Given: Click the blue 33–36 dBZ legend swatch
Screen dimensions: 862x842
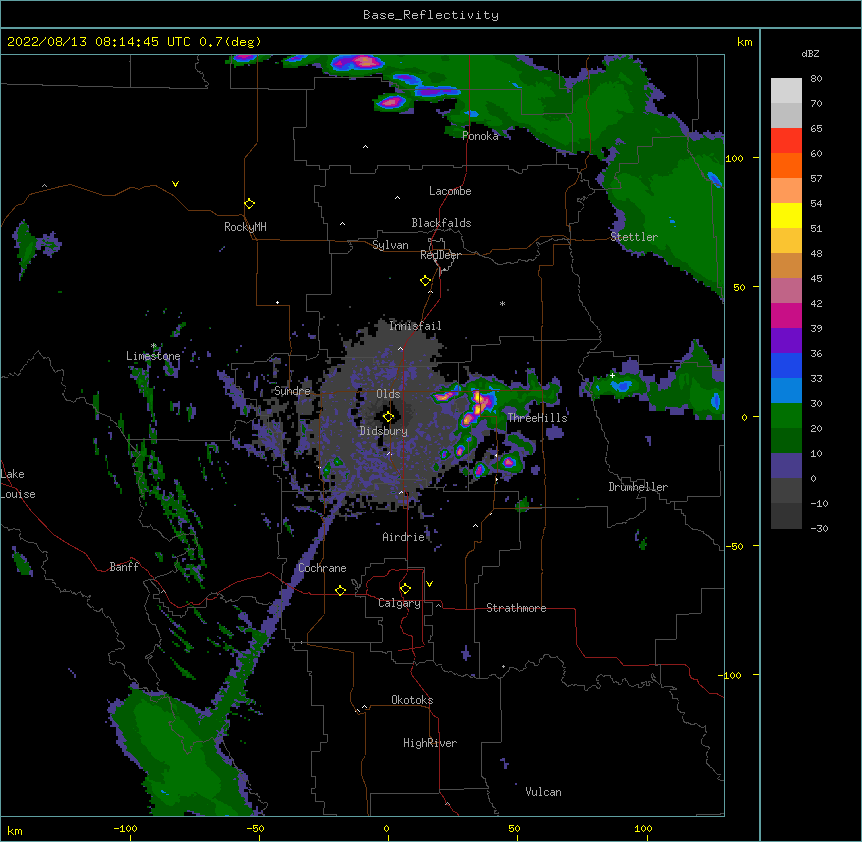Looking at the screenshot, I should coord(786,365).
